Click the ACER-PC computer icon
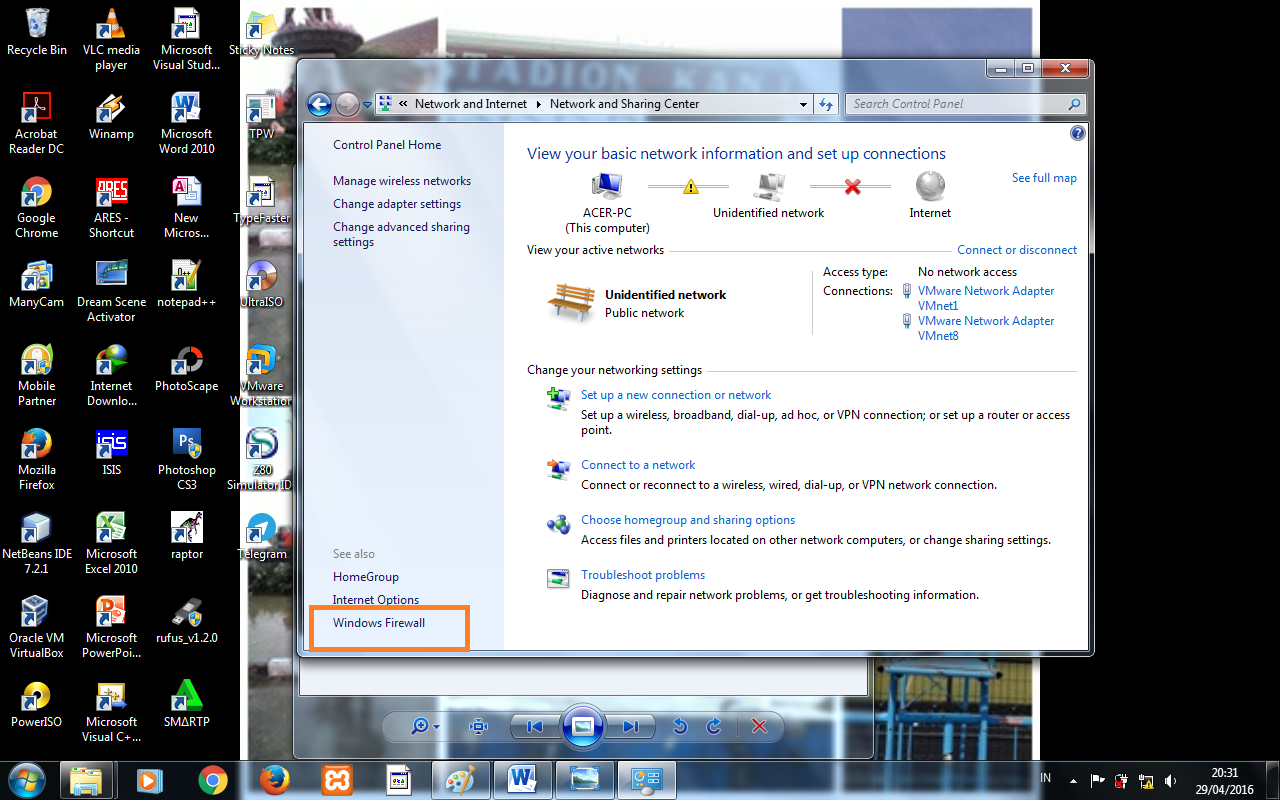Image resolution: width=1280 pixels, height=800 pixels. pos(607,186)
